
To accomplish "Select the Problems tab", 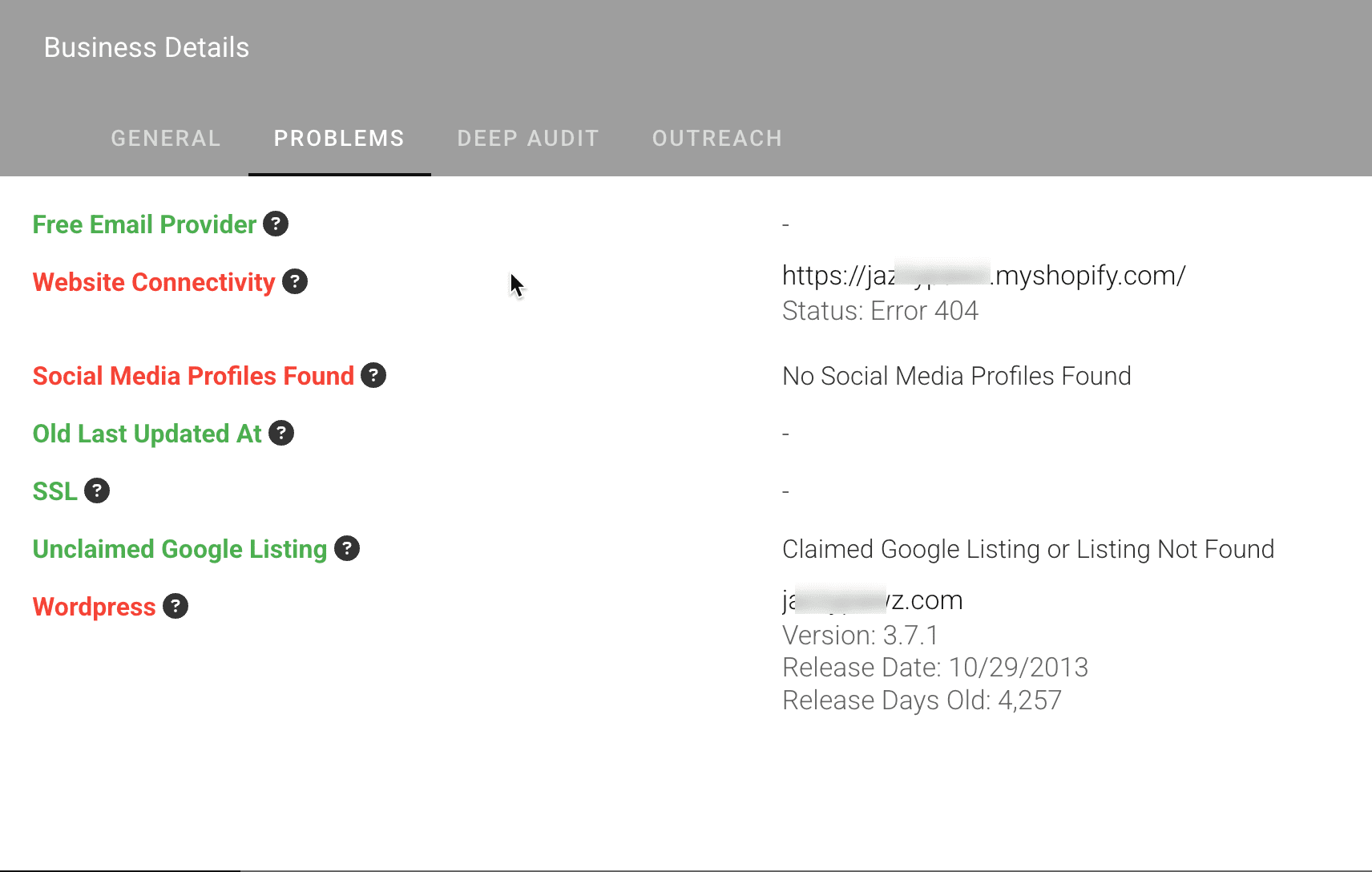I will point(340,139).
